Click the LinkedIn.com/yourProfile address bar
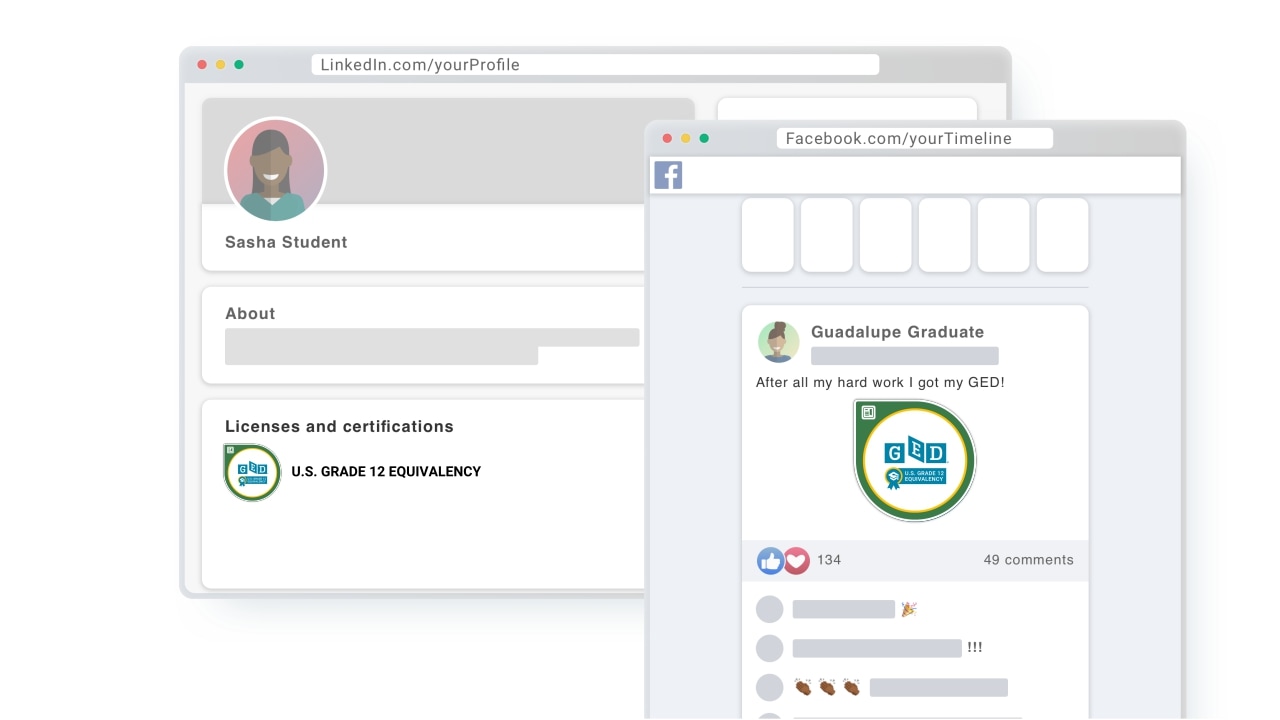Viewport: 1280px width, 720px height. click(x=596, y=65)
